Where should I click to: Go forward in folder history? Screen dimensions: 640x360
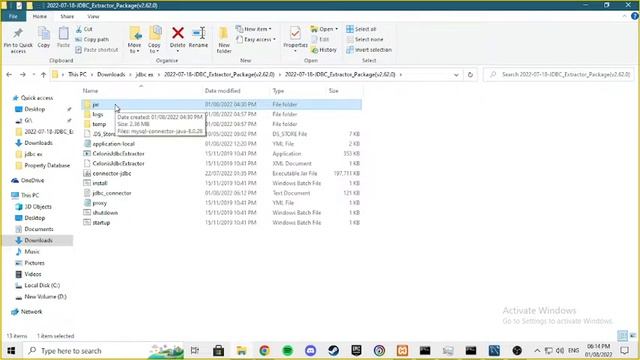pyautogui.click(x=23, y=75)
